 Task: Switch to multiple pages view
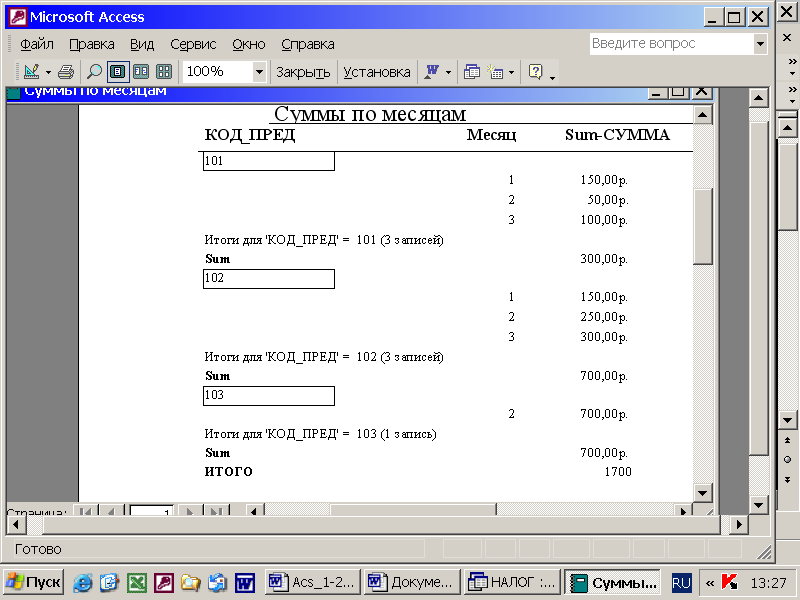click(x=164, y=71)
